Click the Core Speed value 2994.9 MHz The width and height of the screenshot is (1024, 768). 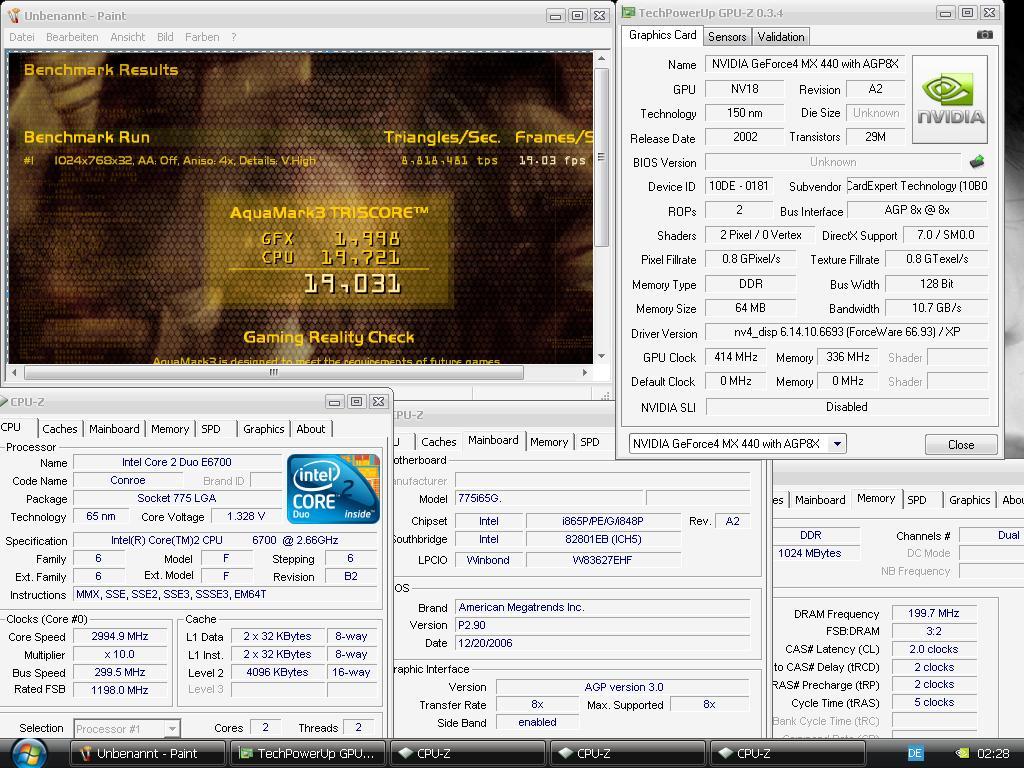(120, 636)
